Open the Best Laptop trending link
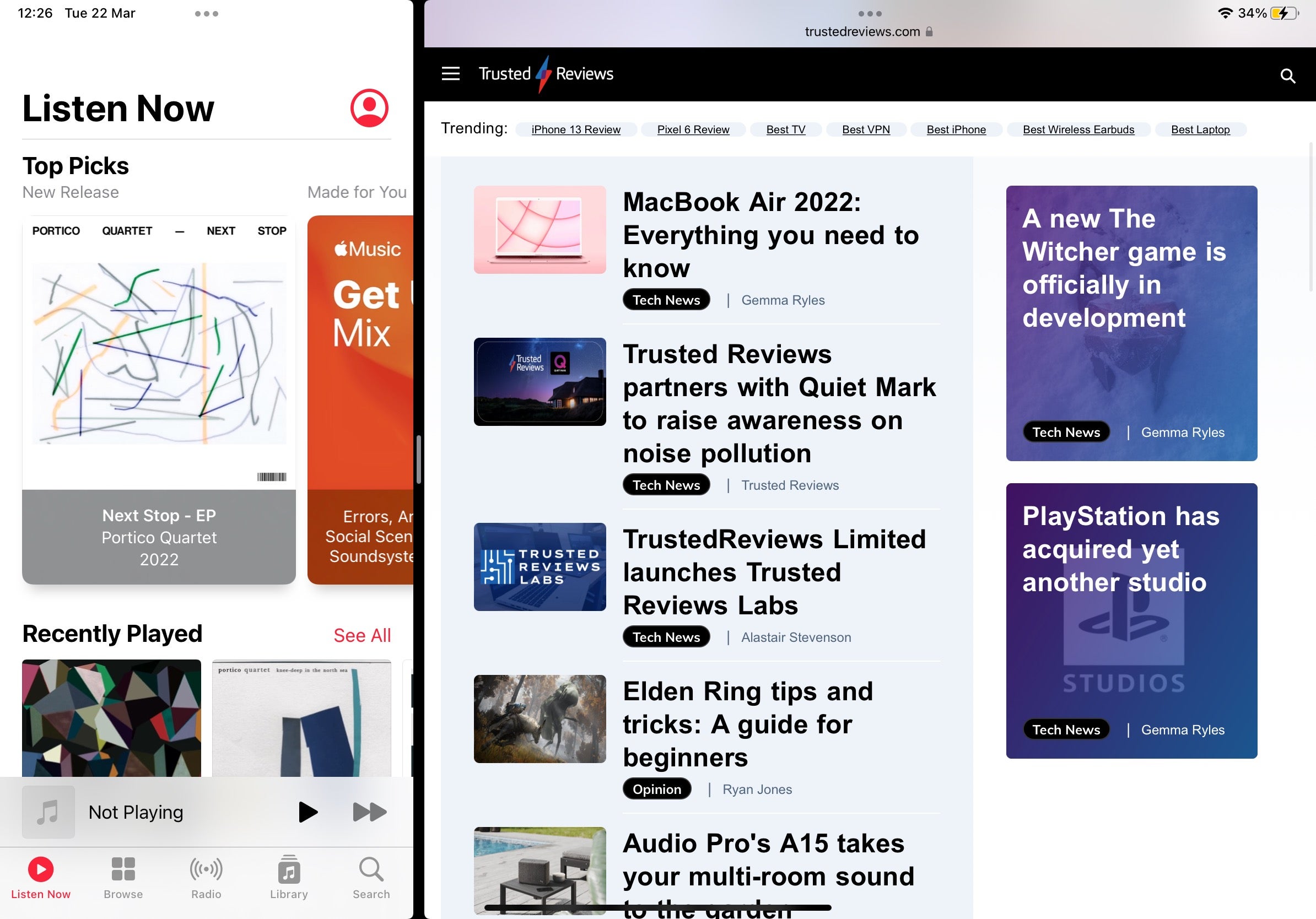 pos(1200,129)
